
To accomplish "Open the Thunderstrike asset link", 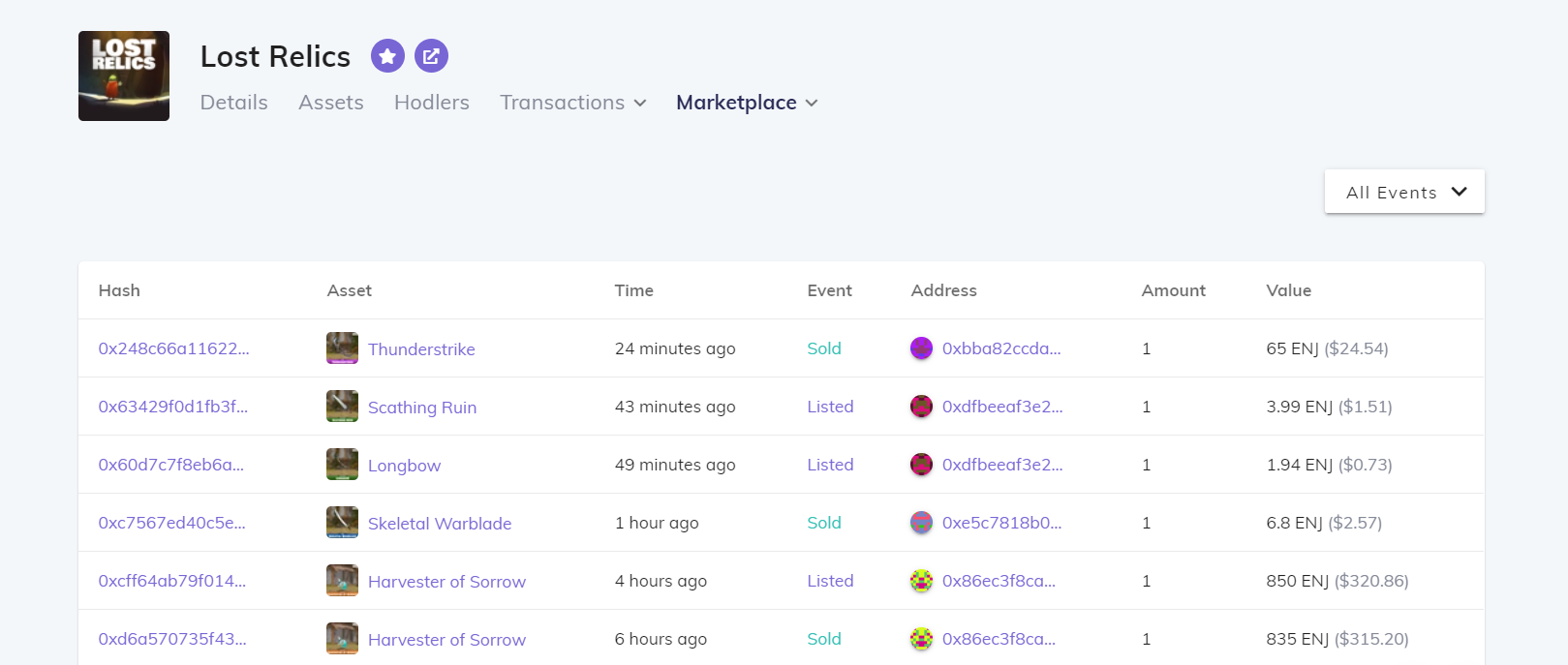I will pyautogui.click(x=421, y=349).
